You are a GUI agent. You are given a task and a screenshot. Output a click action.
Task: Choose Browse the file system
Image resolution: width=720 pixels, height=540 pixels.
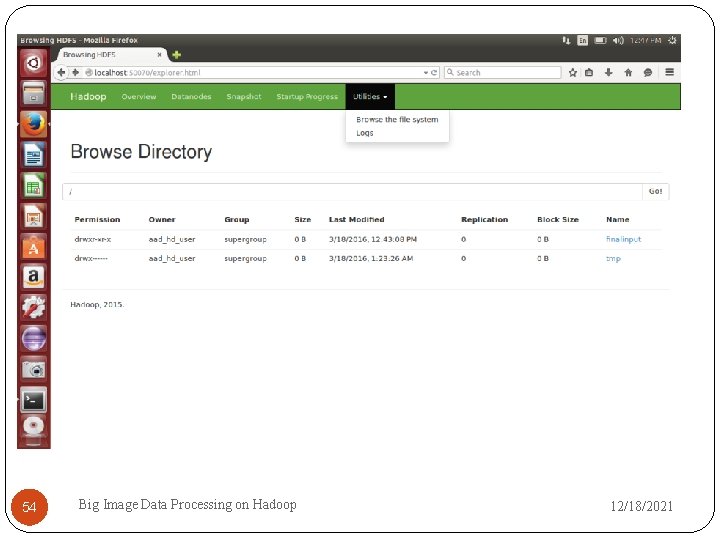pos(397,119)
